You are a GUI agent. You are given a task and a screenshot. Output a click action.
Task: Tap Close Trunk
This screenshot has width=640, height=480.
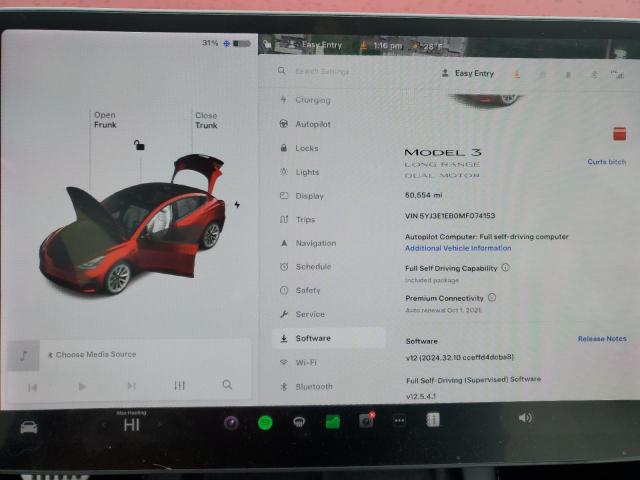[206, 120]
